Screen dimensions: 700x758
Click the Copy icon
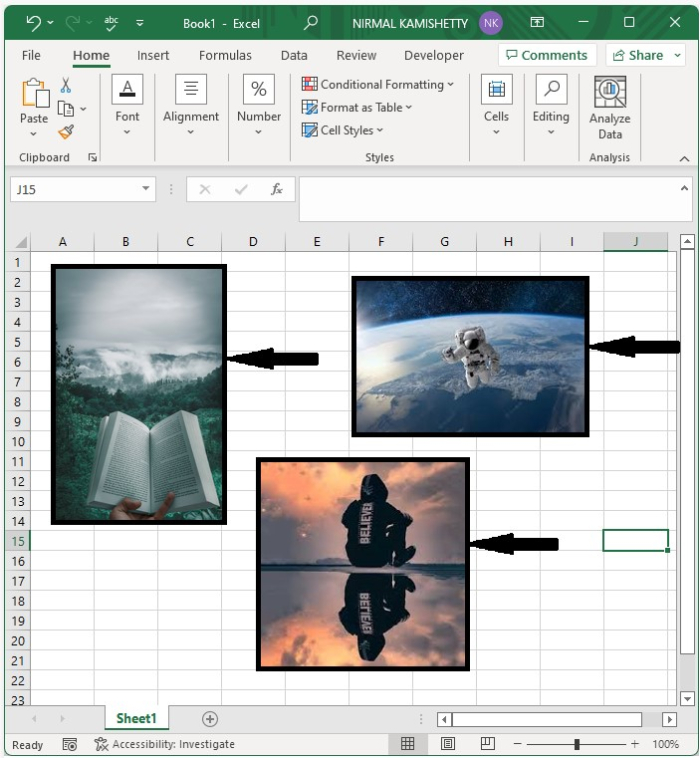point(66,109)
